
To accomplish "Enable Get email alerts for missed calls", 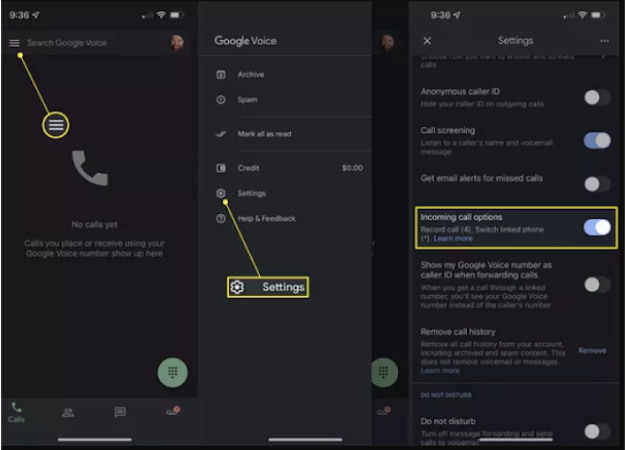I will click(597, 184).
